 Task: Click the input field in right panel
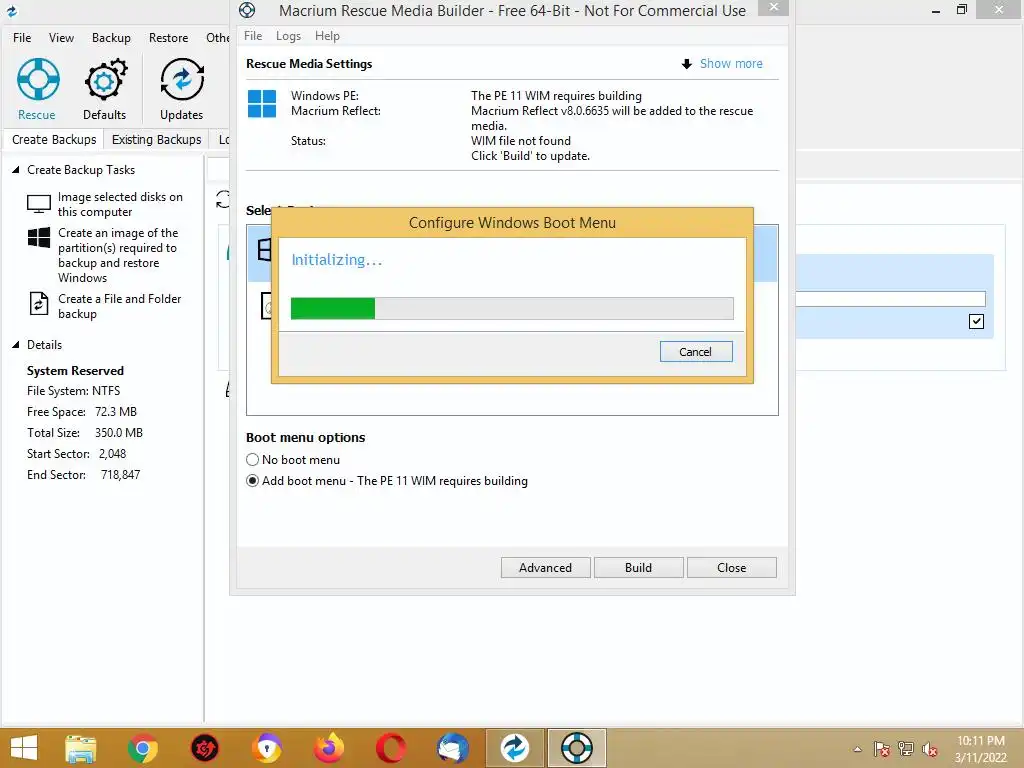[x=891, y=299]
